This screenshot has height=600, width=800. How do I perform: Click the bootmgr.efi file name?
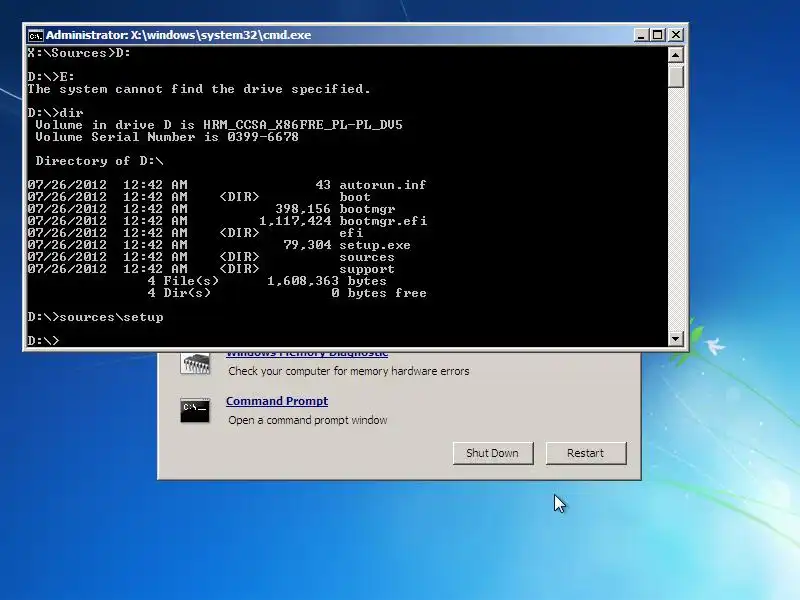tap(383, 221)
